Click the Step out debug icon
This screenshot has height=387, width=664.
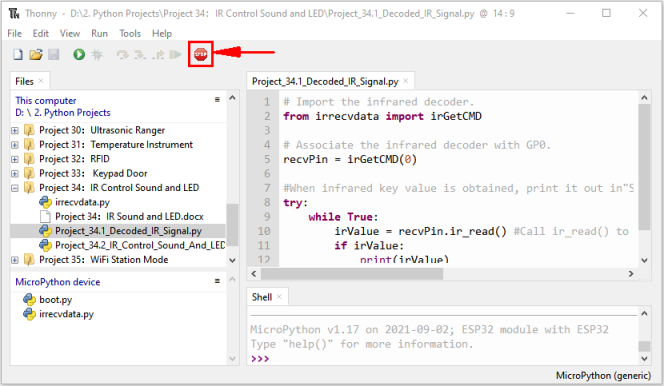click(x=158, y=55)
